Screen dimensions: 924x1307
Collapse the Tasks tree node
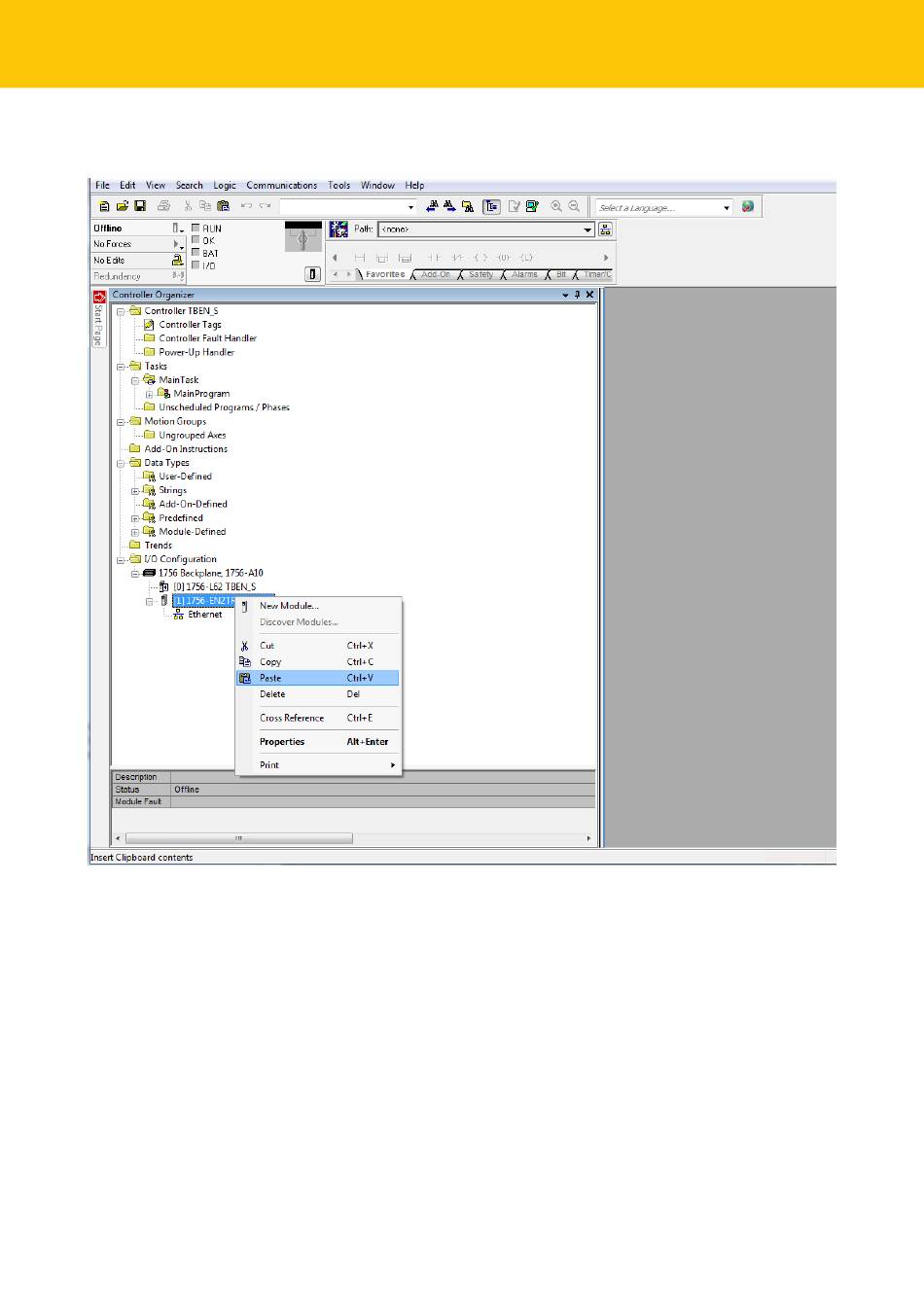point(121,367)
